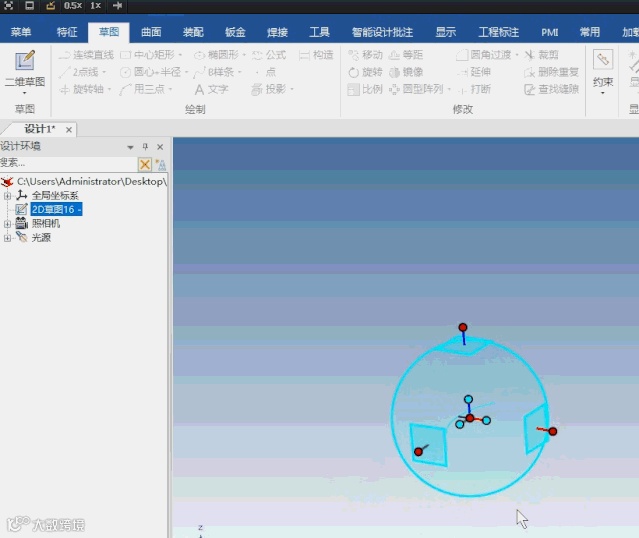Select the 设计1* document tab
Screen dimensions: 639x538
39,129
